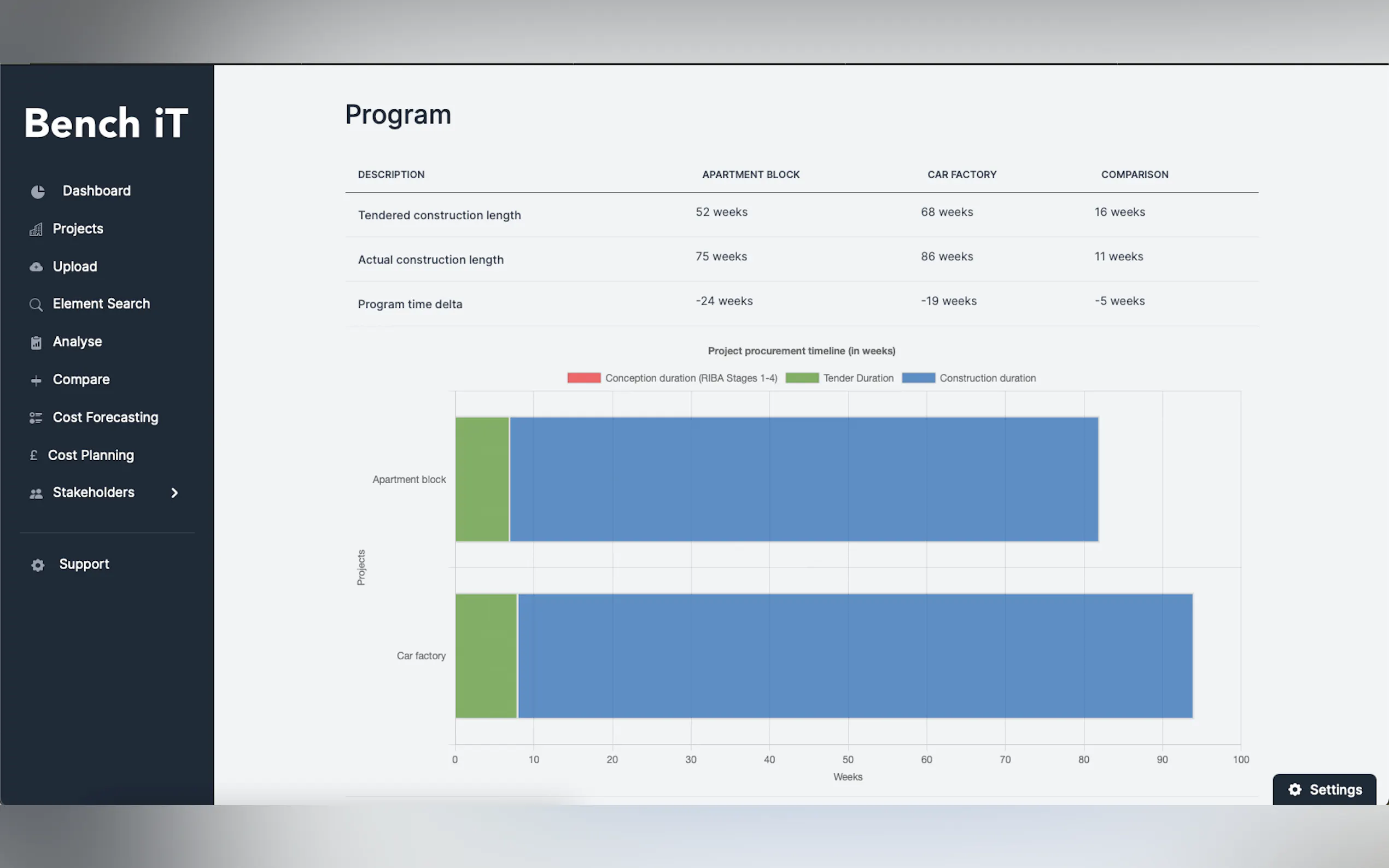Go to the Cost Forecasting page
Viewport: 1389px width, 868px height.
tap(105, 418)
